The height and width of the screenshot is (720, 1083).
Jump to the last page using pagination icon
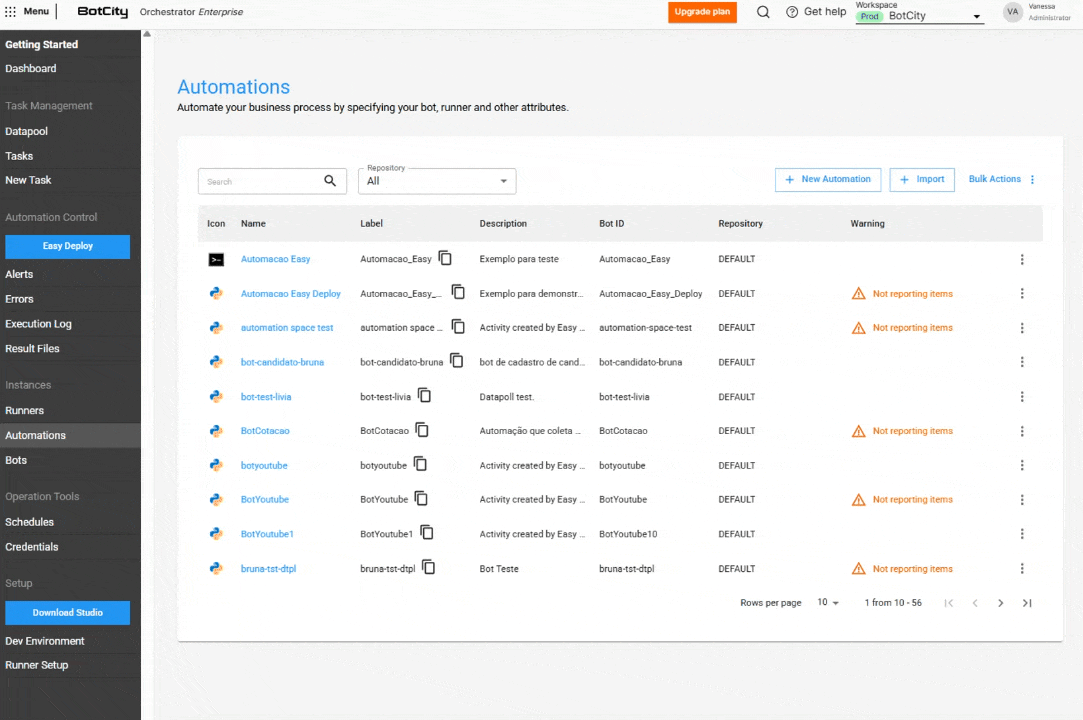pos(1026,603)
